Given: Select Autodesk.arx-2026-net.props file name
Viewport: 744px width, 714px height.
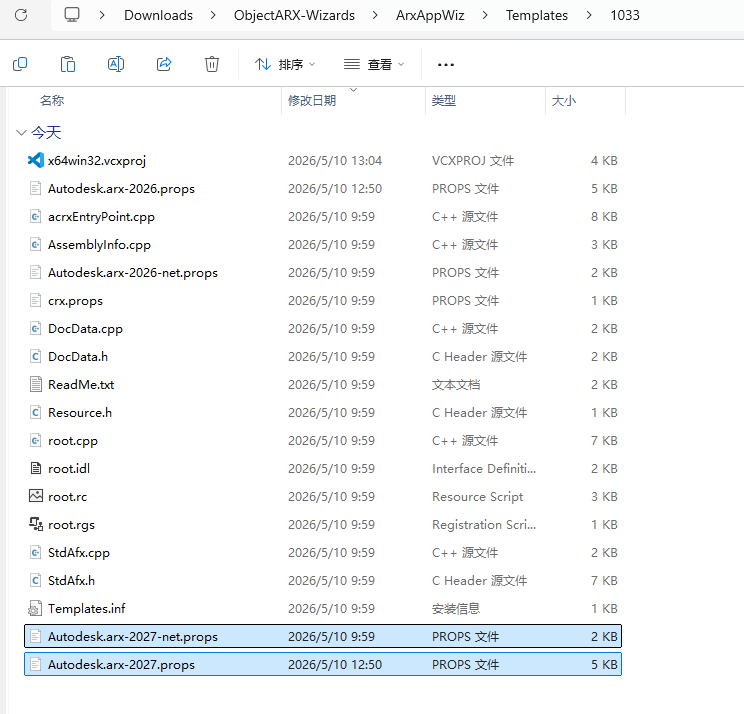Looking at the screenshot, I should tap(133, 273).
